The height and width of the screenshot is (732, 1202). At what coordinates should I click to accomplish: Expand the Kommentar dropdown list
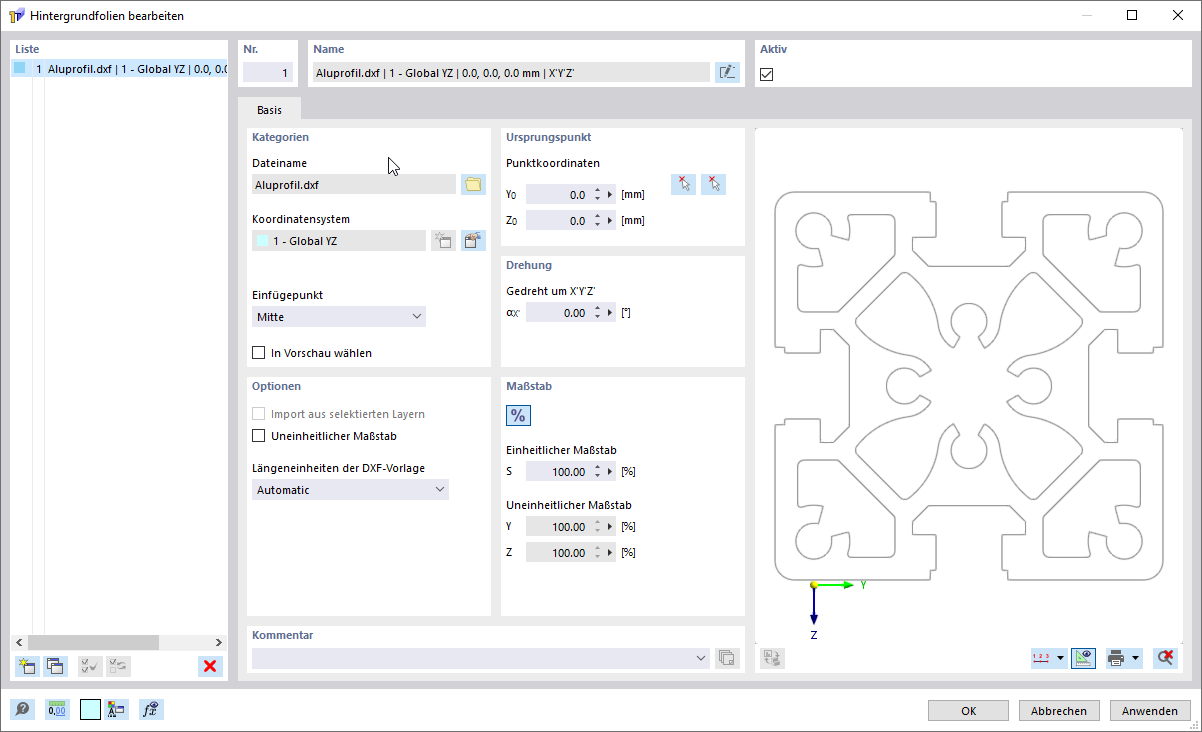point(699,659)
